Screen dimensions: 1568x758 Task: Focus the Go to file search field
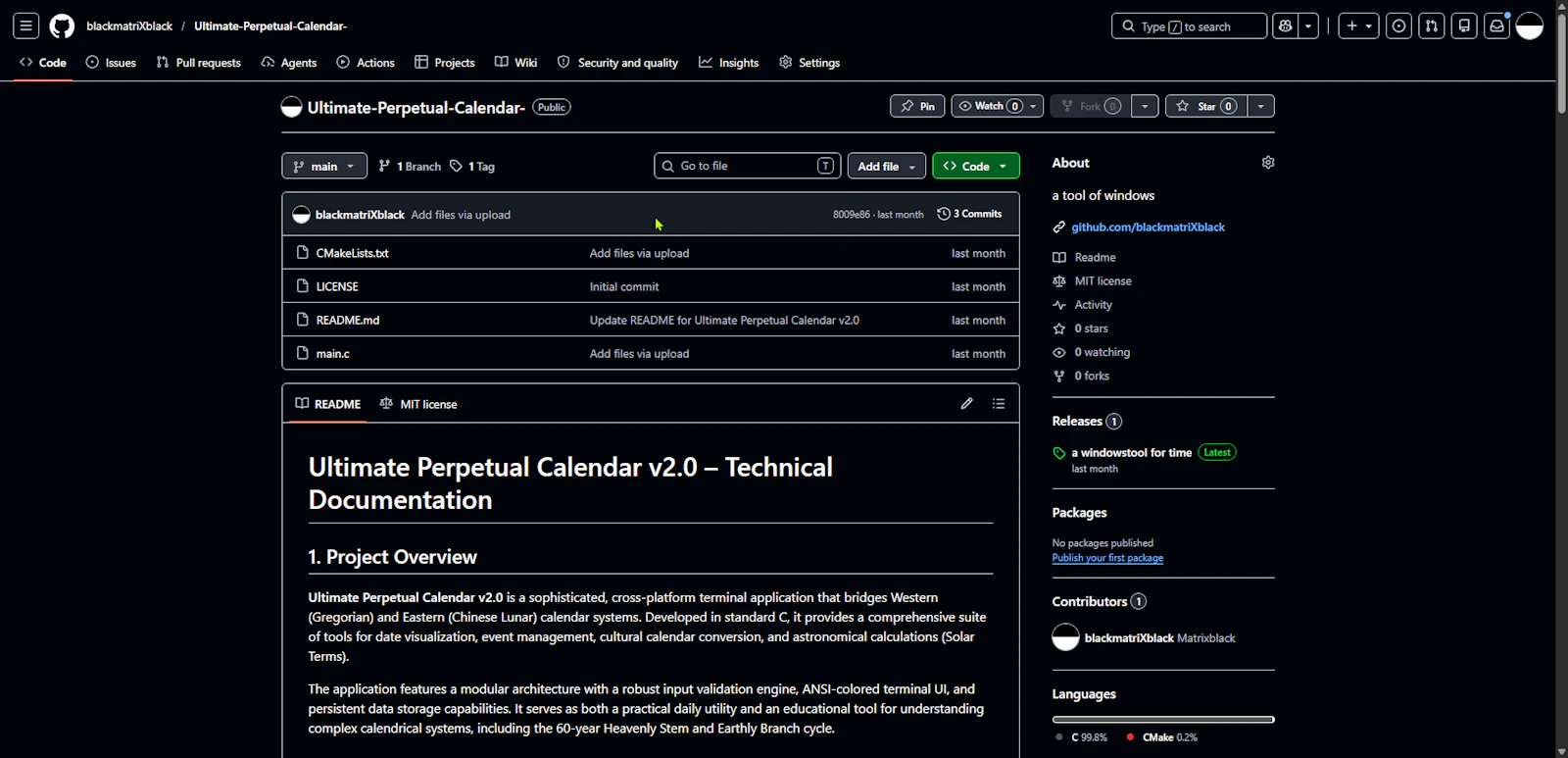pos(748,166)
